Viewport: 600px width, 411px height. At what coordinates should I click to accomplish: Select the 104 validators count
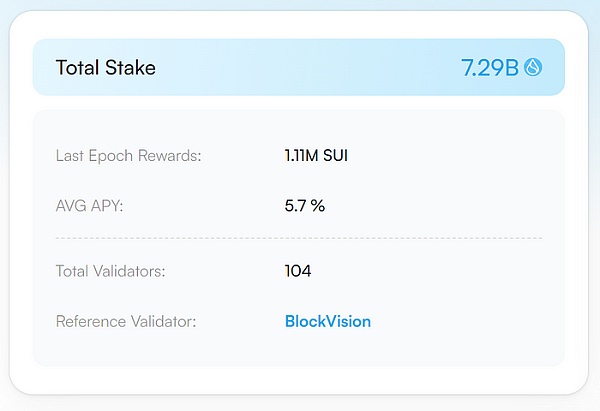(298, 270)
